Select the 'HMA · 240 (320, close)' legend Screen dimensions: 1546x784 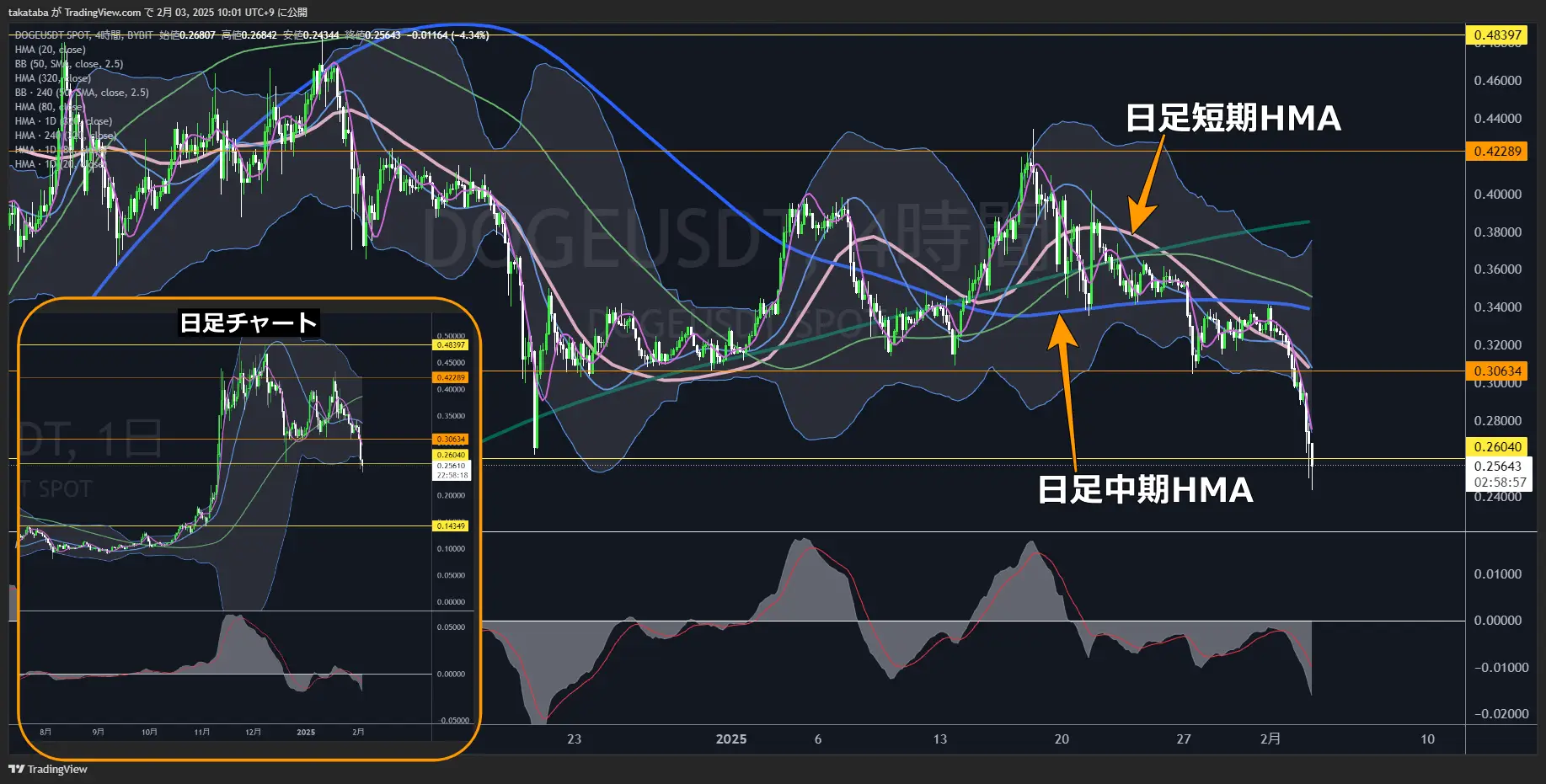point(66,136)
